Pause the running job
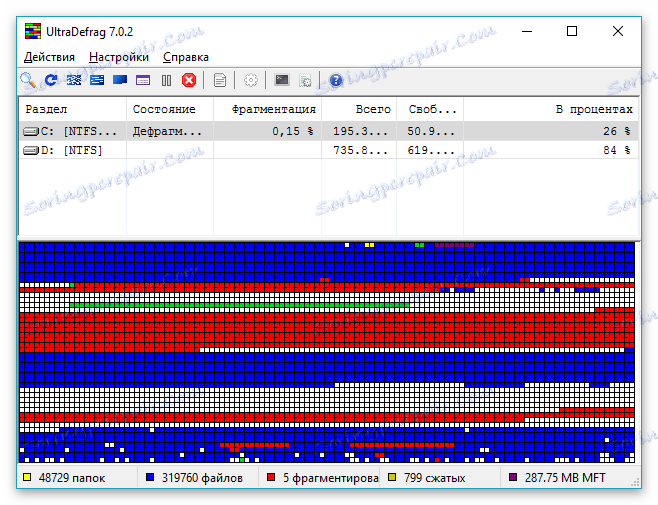This screenshot has height=505, width=658. 166,80
